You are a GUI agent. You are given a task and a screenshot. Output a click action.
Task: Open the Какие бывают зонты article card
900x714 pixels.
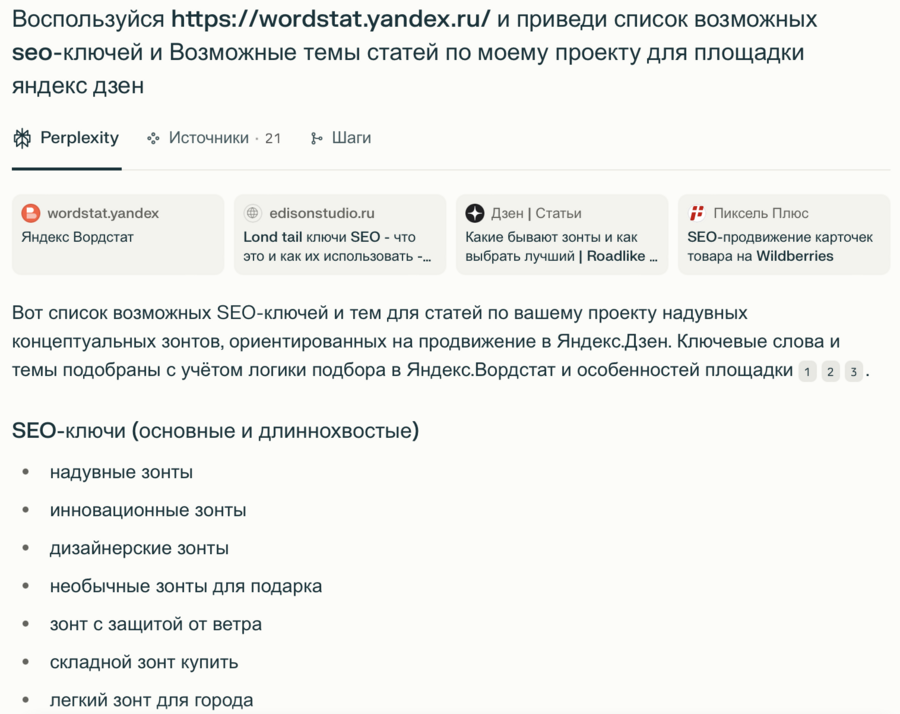562,246
